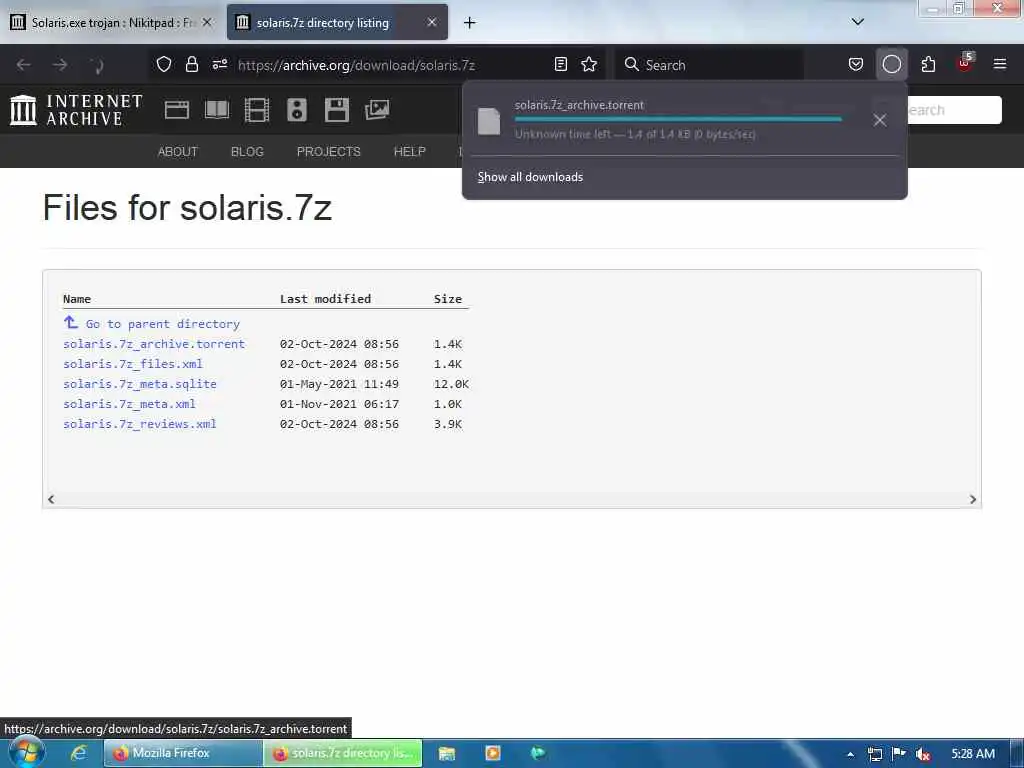Open the Software (floppy disk) media icon
Viewport: 1024px width, 768px height.
336,110
